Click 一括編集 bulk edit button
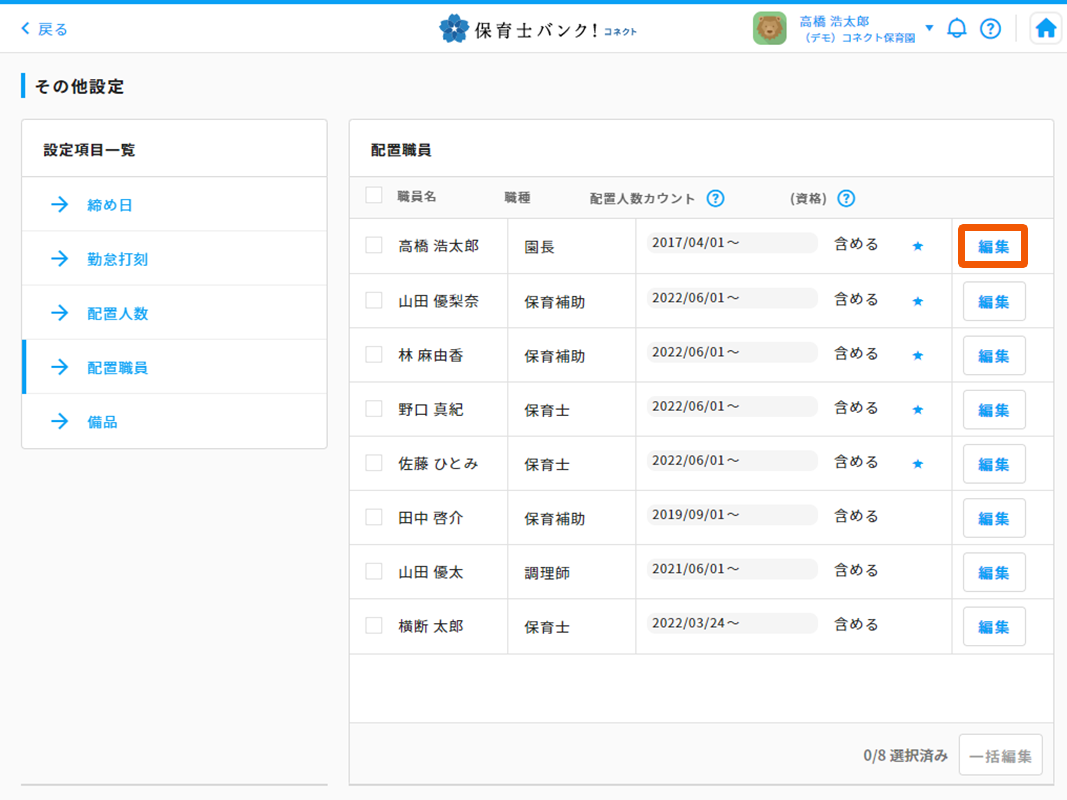The height and width of the screenshot is (800, 1067). click(x=1000, y=755)
